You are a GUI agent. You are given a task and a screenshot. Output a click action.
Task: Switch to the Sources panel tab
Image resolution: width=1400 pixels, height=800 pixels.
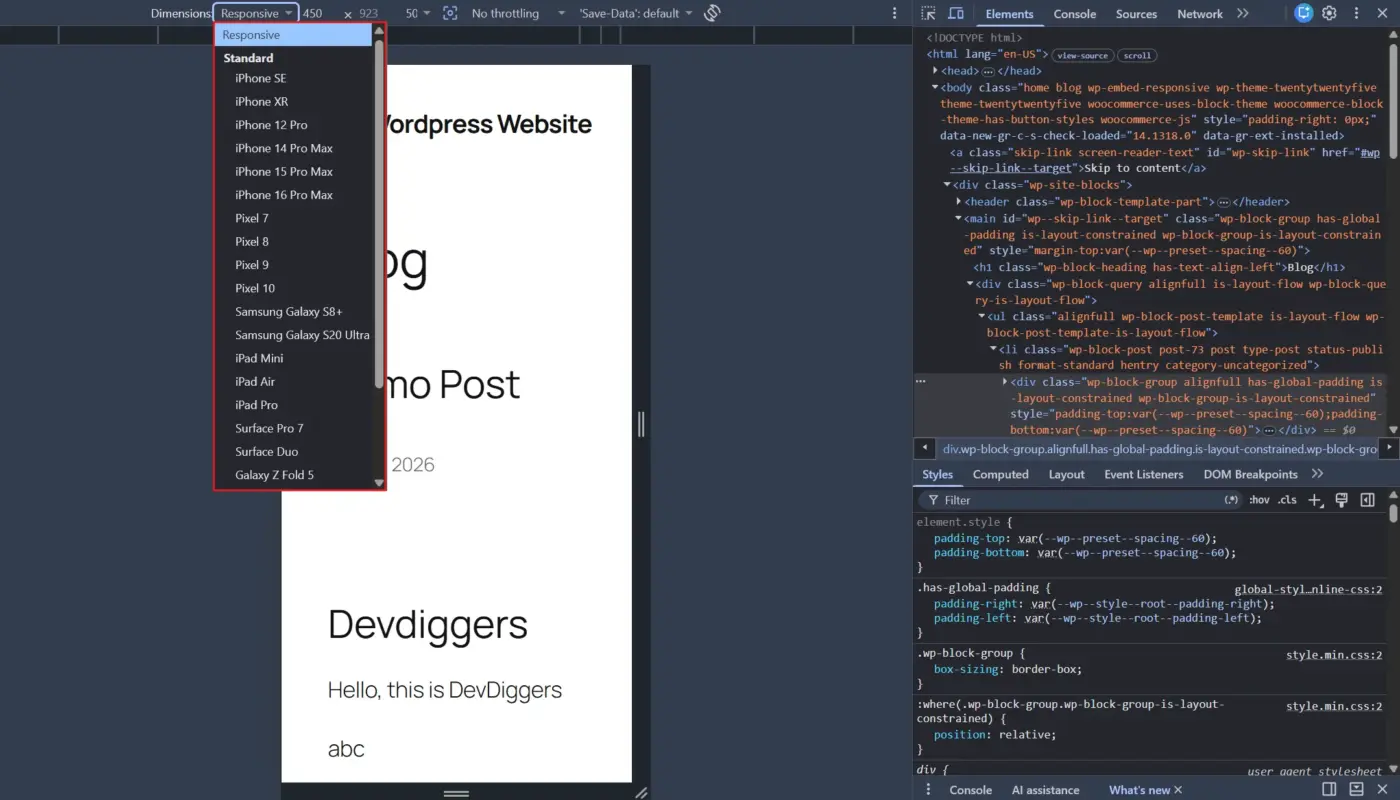click(1136, 14)
